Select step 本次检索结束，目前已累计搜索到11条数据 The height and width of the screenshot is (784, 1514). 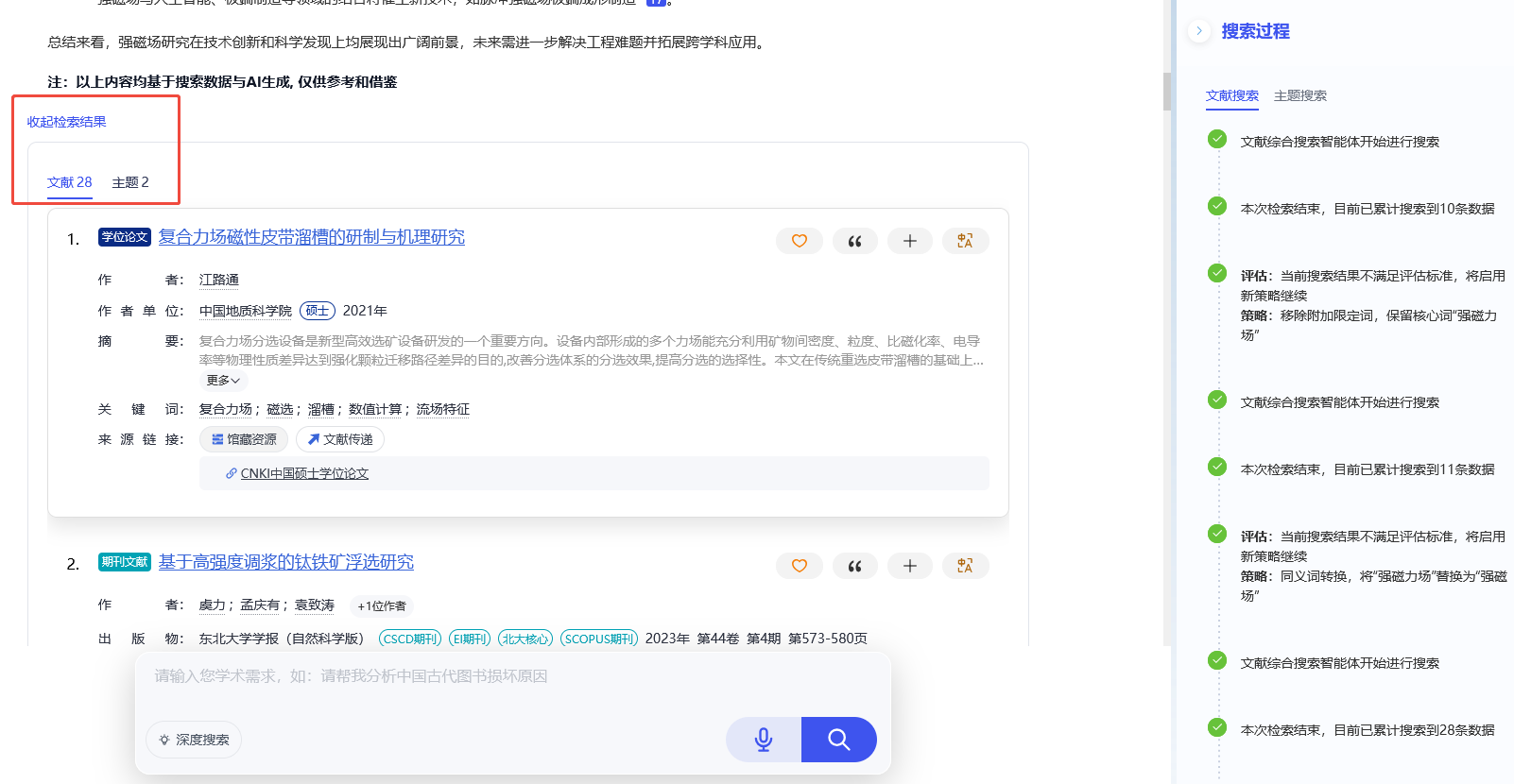(1368, 469)
